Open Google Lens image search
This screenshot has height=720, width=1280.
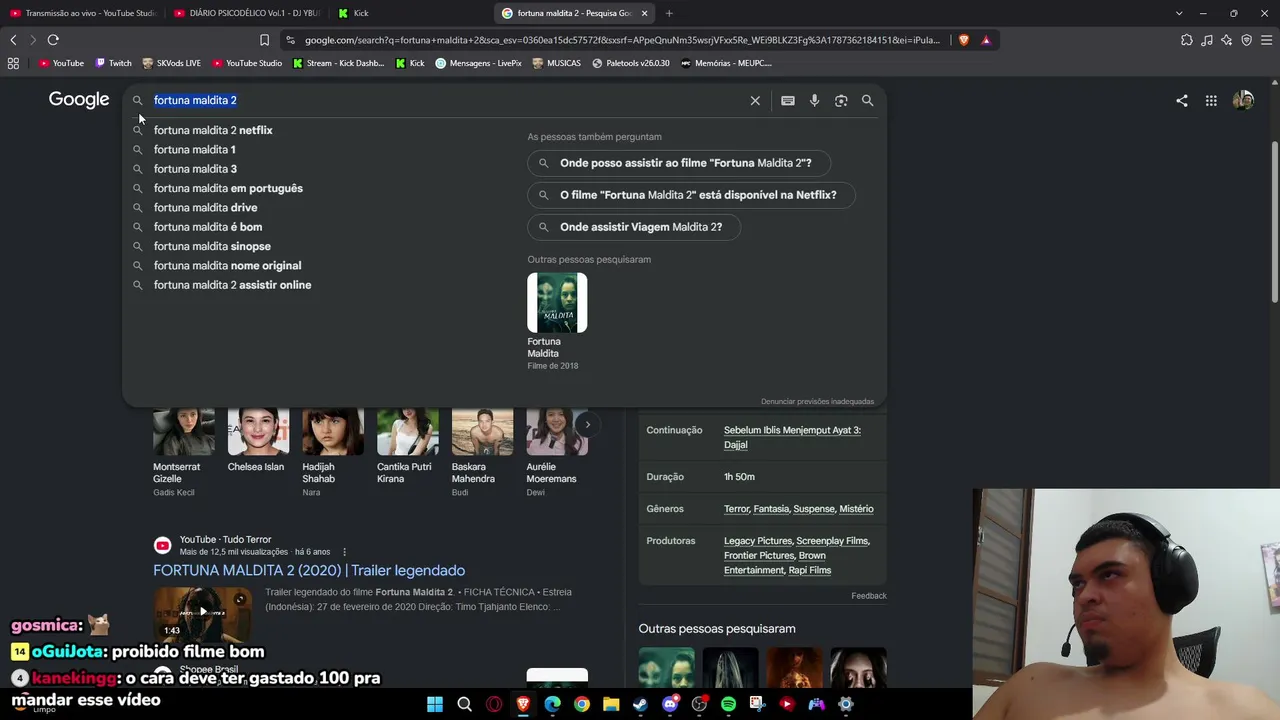tap(841, 101)
